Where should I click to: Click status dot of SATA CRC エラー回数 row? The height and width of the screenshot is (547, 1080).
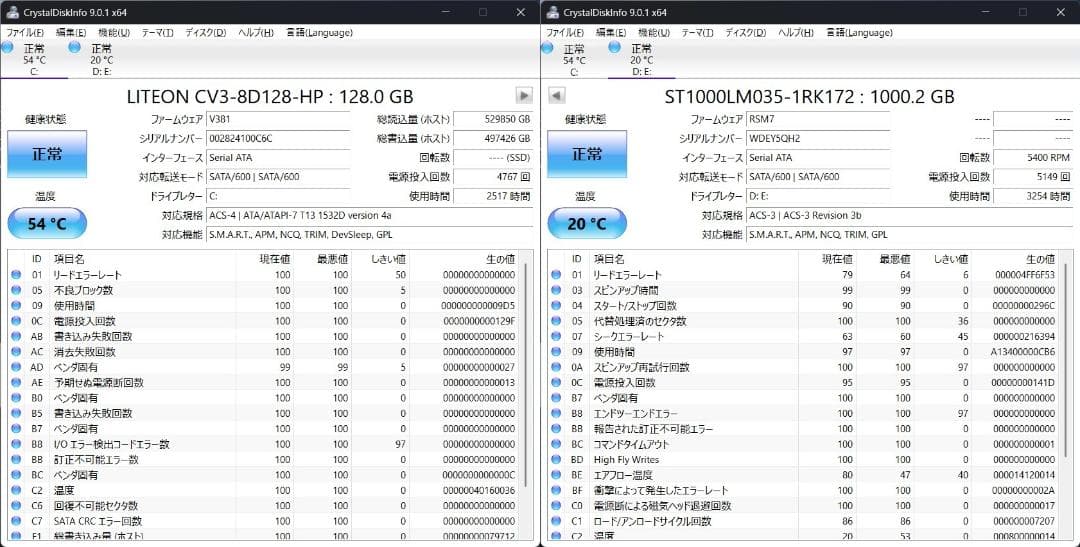(x=16, y=521)
